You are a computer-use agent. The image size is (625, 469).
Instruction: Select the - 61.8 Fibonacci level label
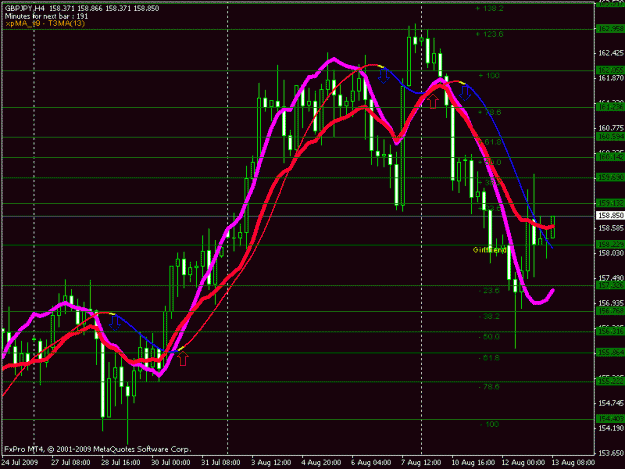coord(489,358)
